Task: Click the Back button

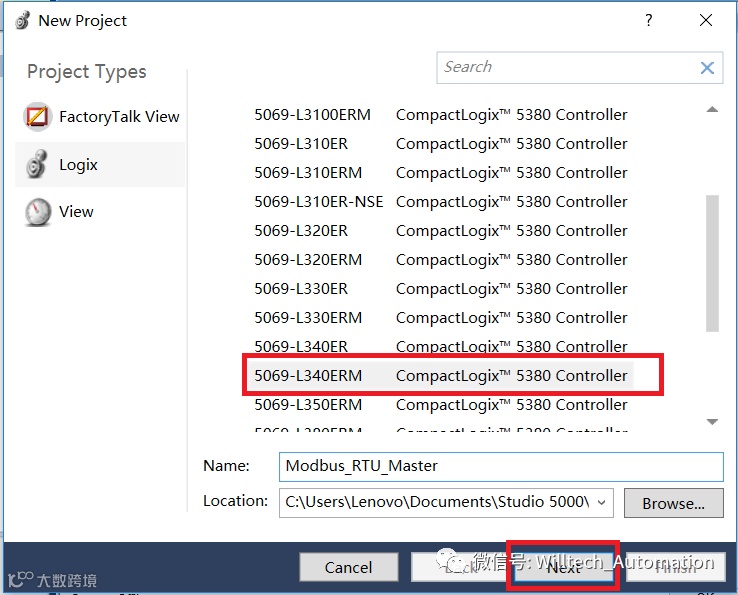Action: pyautogui.click(x=460, y=567)
